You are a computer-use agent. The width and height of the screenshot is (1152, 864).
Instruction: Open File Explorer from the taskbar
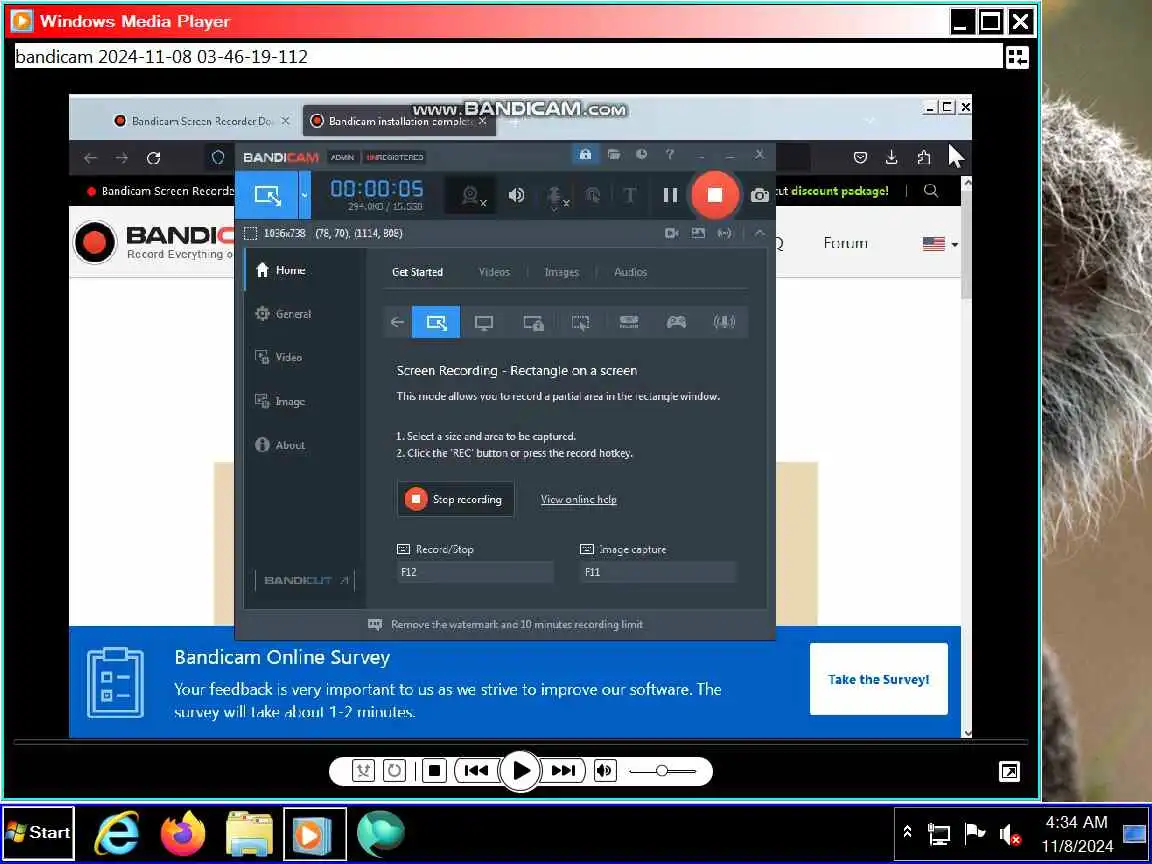pos(249,833)
